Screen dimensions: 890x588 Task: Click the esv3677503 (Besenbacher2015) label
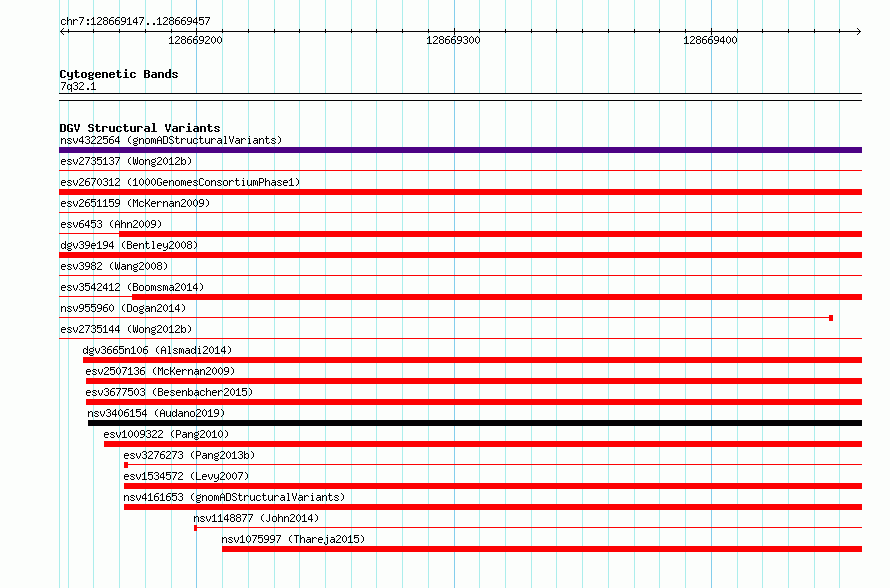(x=169, y=392)
